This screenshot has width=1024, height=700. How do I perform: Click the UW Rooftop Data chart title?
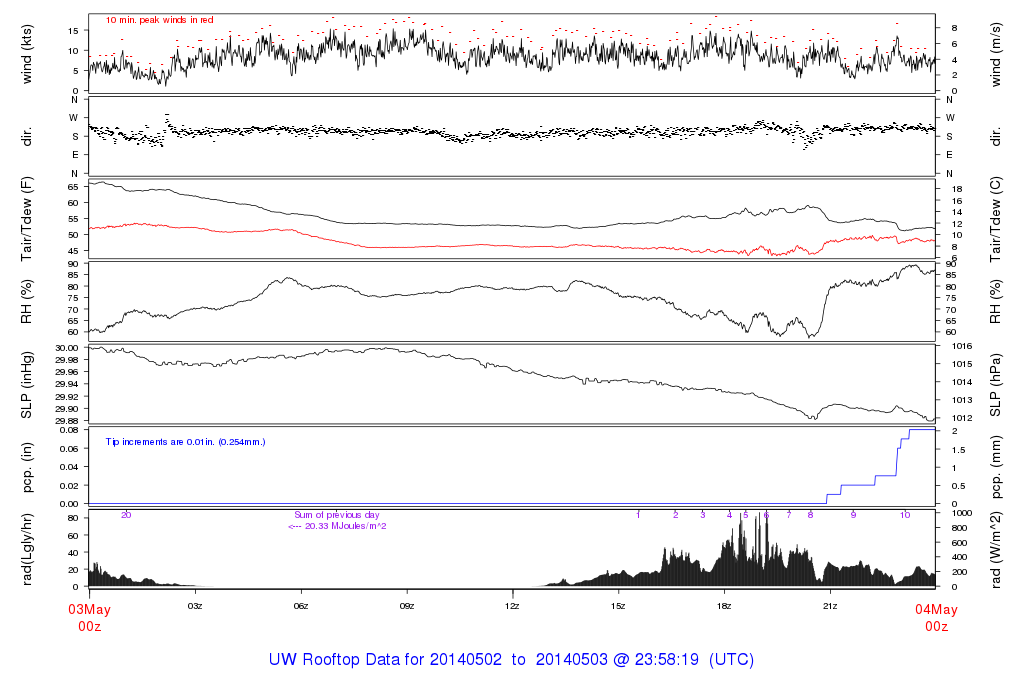pos(511,660)
